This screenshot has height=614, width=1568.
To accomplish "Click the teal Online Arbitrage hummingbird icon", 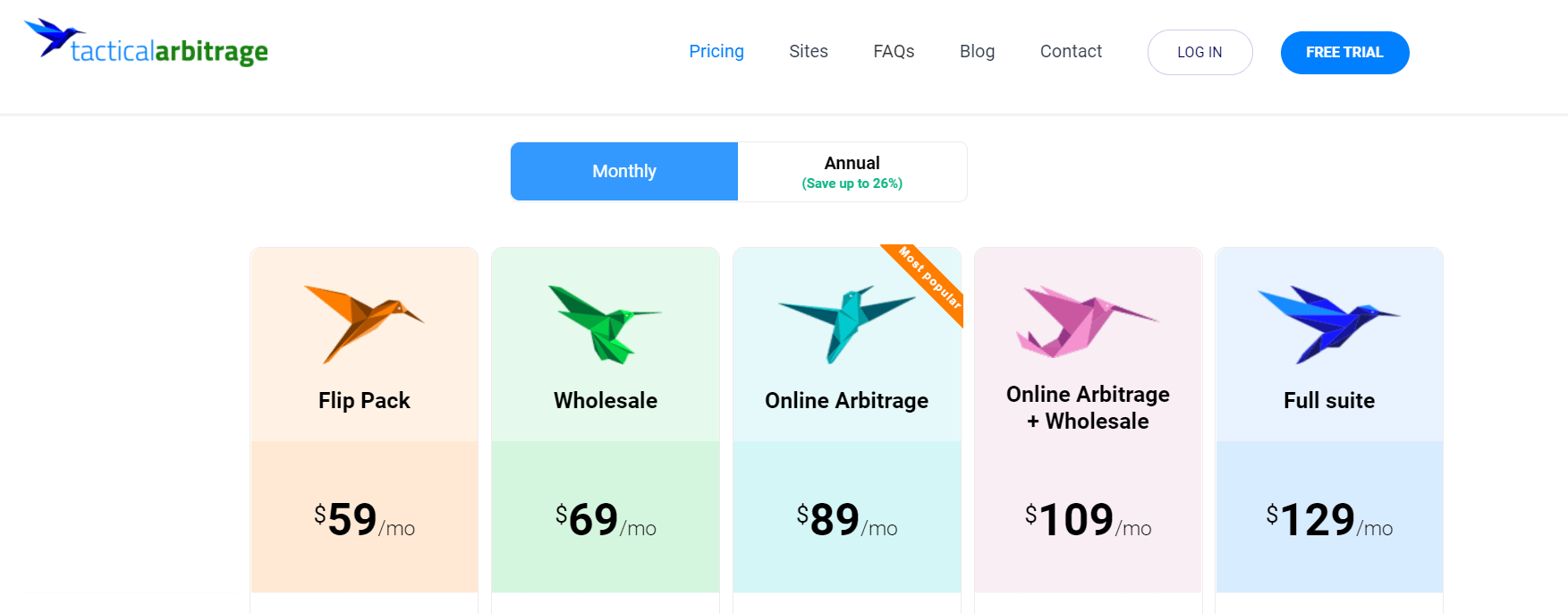I will 846,324.
